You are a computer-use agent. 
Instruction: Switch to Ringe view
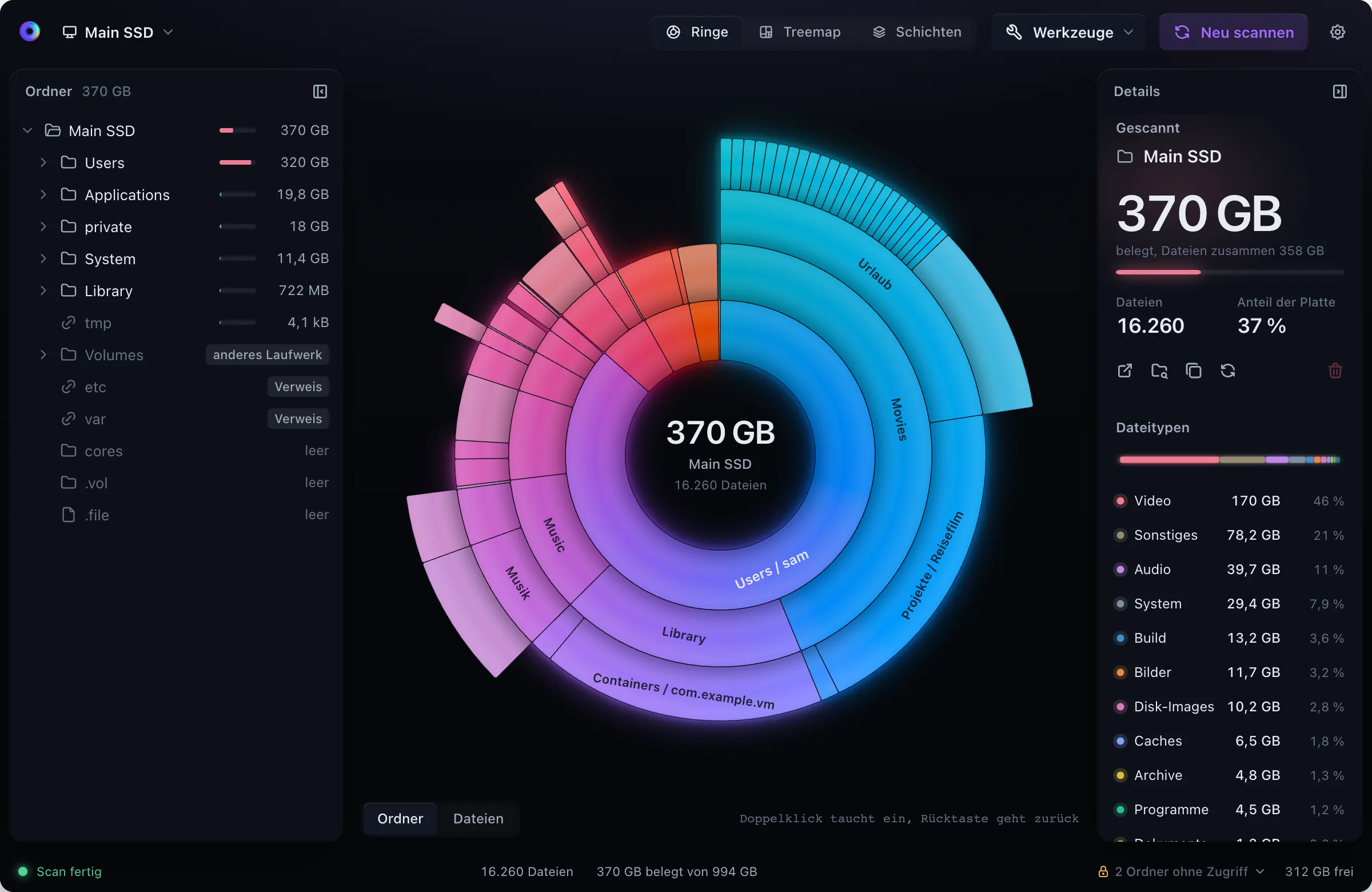point(697,31)
